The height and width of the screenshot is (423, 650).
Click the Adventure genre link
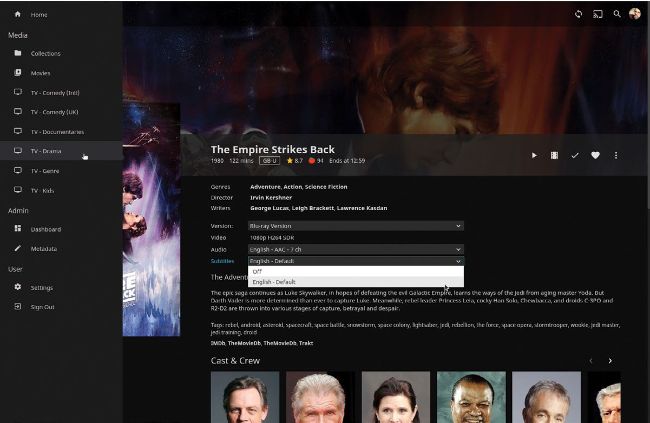tap(265, 187)
